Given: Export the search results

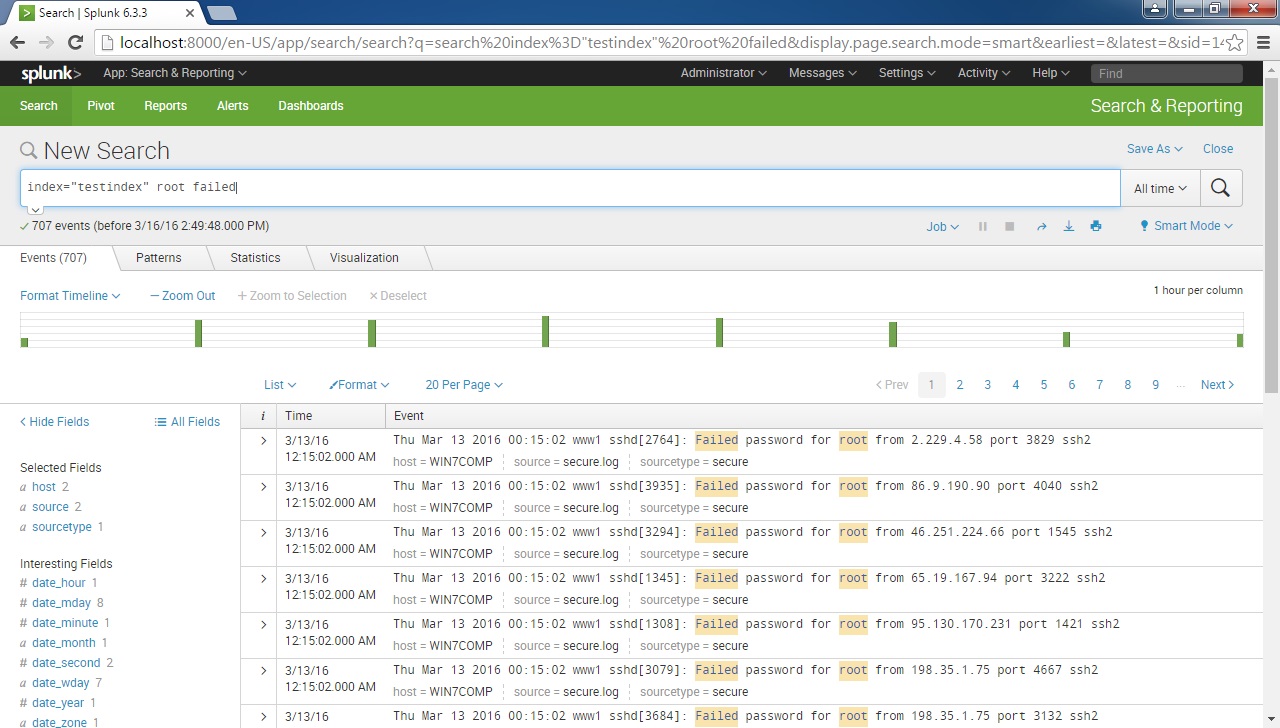Looking at the screenshot, I should (x=1068, y=226).
